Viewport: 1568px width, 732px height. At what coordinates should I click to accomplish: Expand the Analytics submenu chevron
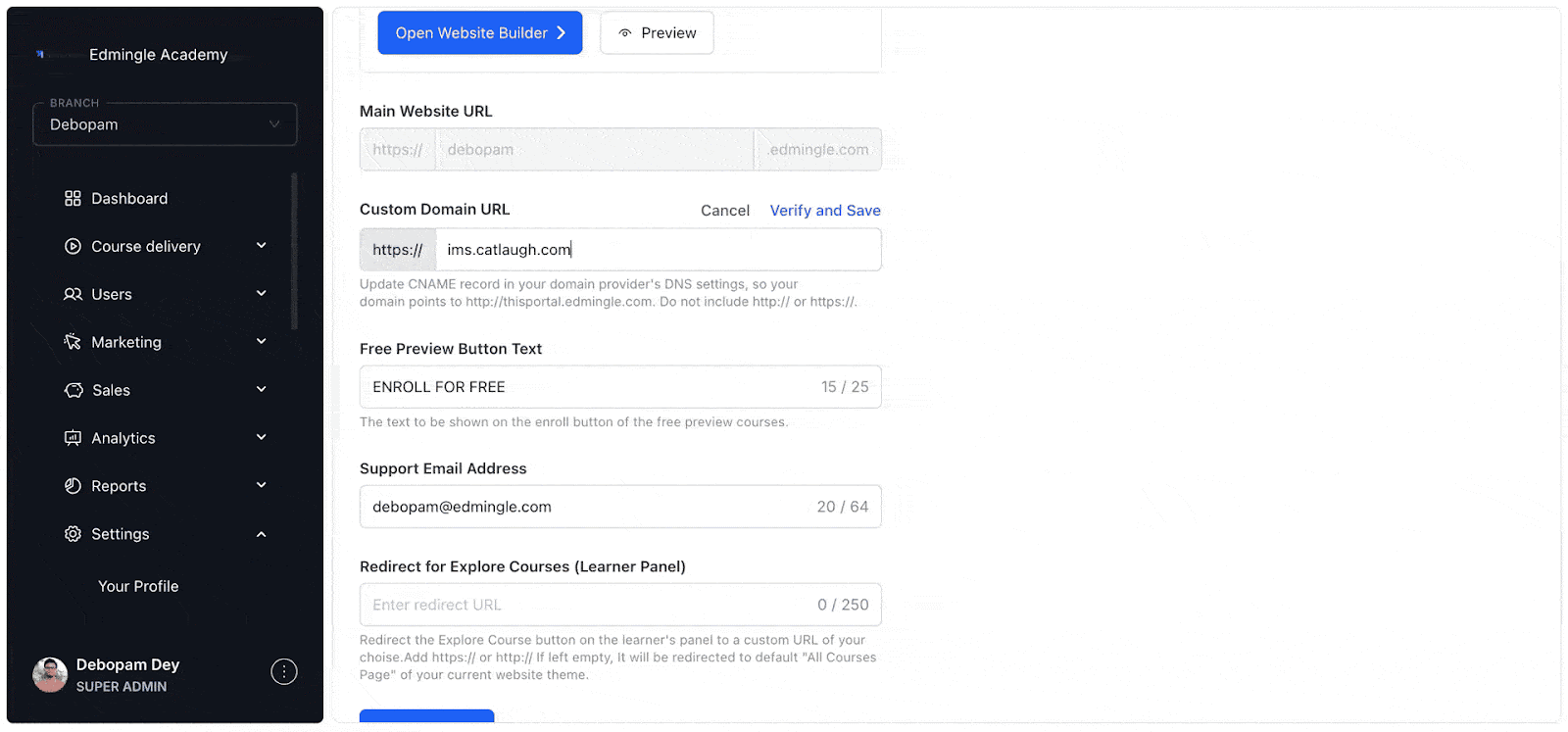point(262,438)
